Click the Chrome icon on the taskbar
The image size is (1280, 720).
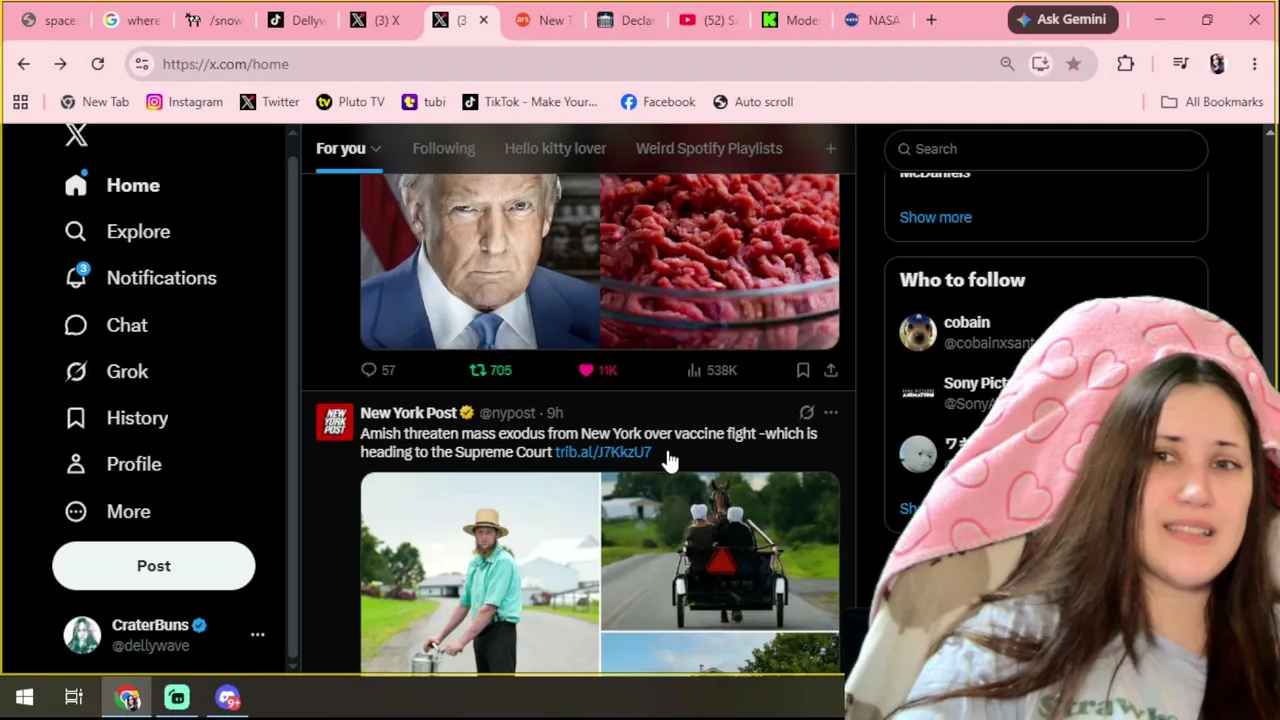pyautogui.click(x=127, y=697)
